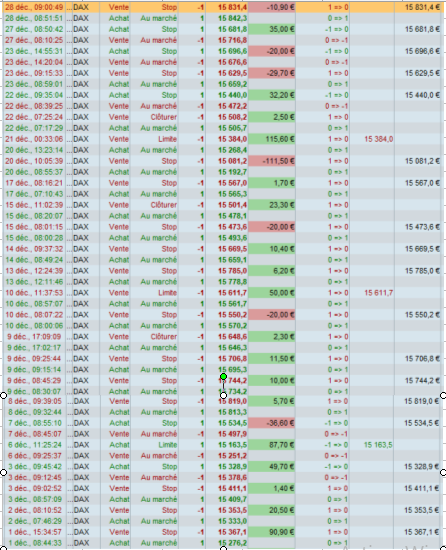Click date '3 déc., 09:12:45'
The width and height of the screenshot is (446, 550).
pyautogui.click(x=35, y=478)
